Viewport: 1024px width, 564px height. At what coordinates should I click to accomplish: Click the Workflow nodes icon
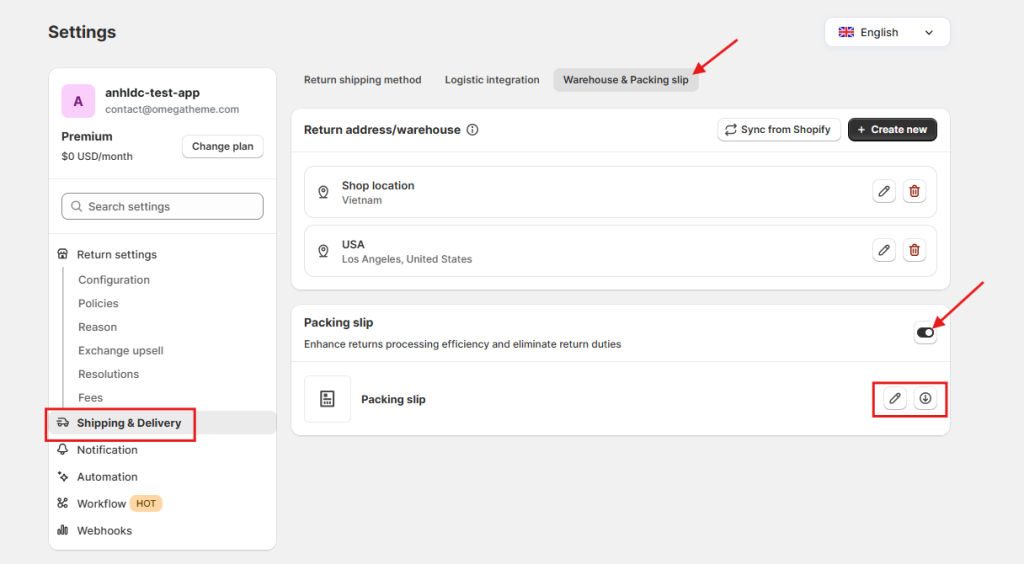(x=63, y=503)
